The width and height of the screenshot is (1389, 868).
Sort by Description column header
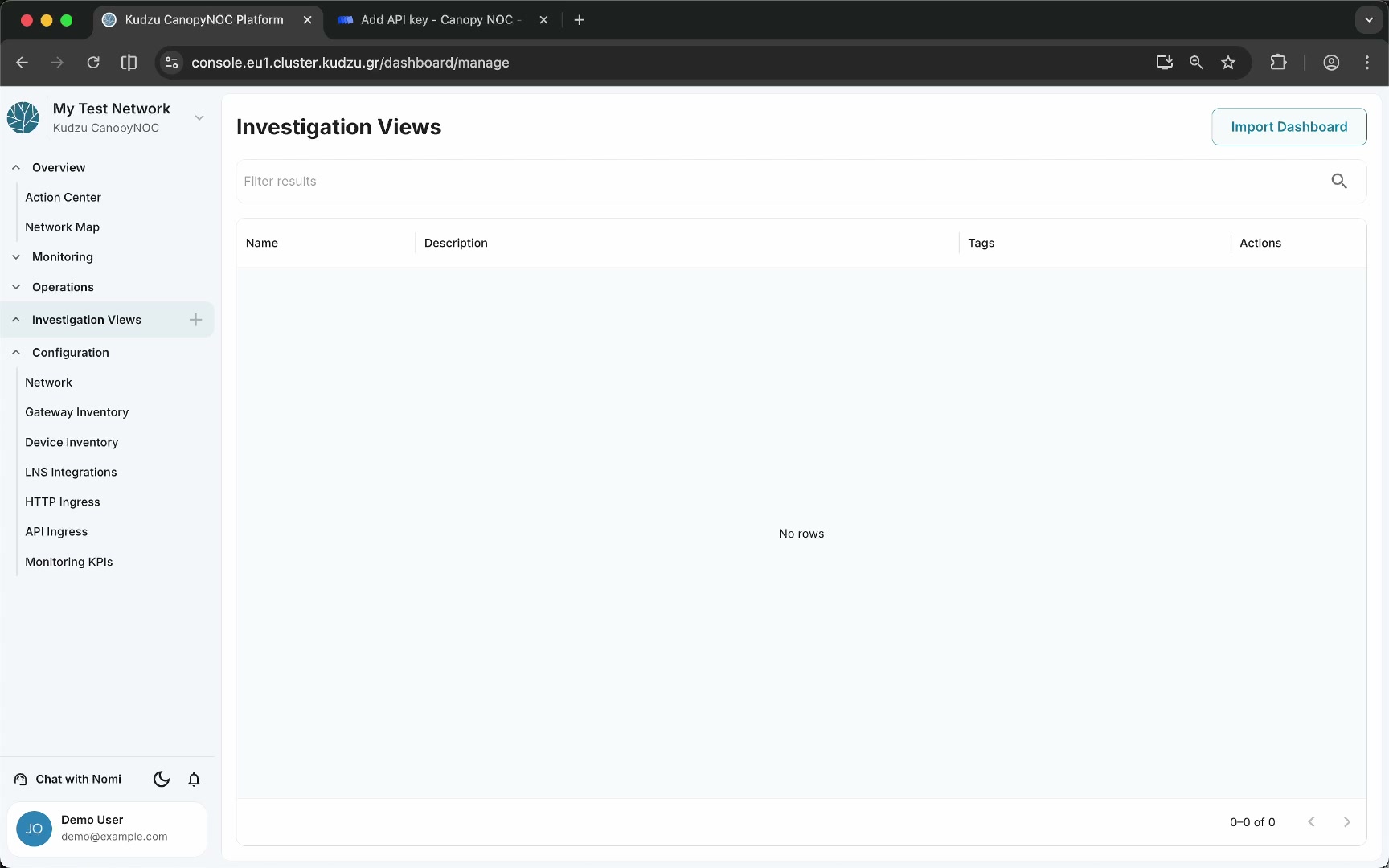pyautogui.click(x=456, y=243)
